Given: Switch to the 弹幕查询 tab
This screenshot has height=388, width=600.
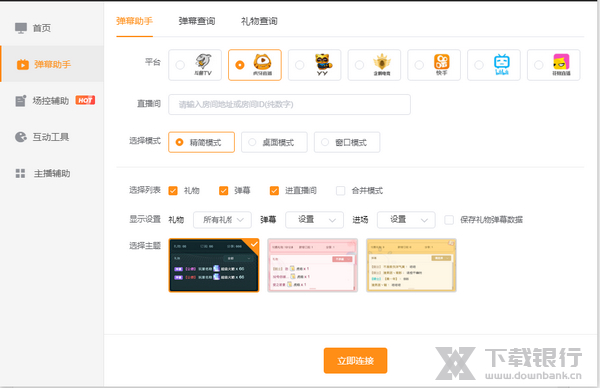Looking at the screenshot, I should click(197, 21).
